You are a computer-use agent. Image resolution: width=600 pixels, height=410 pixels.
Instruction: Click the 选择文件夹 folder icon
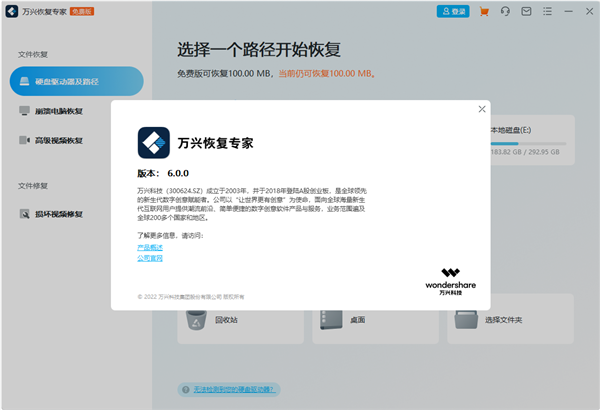pyautogui.click(x=466, y=320)
